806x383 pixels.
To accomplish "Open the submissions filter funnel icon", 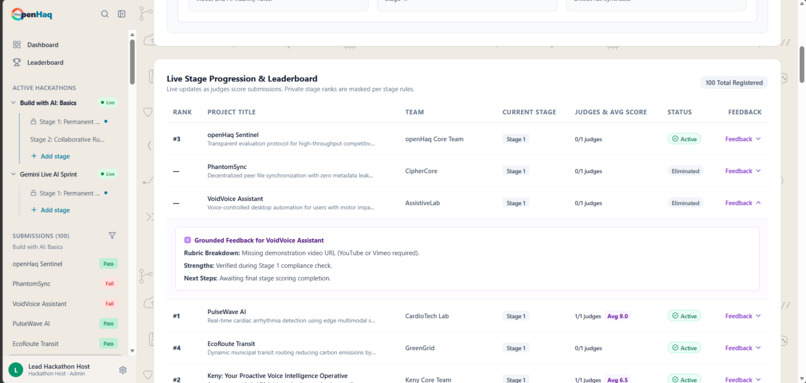I will point(112,235).
